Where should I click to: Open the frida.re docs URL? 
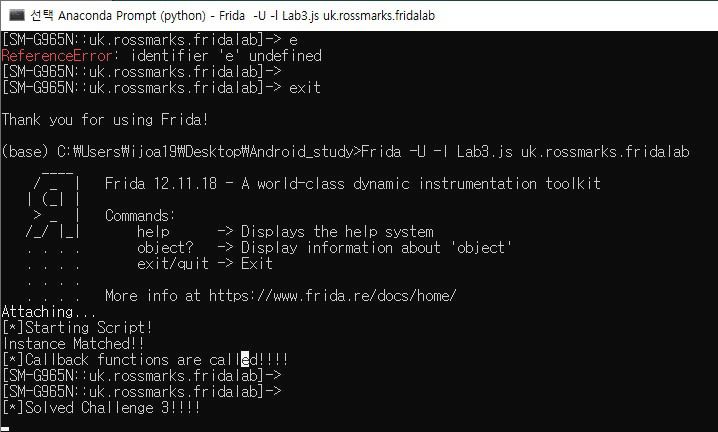click(332, 296)
